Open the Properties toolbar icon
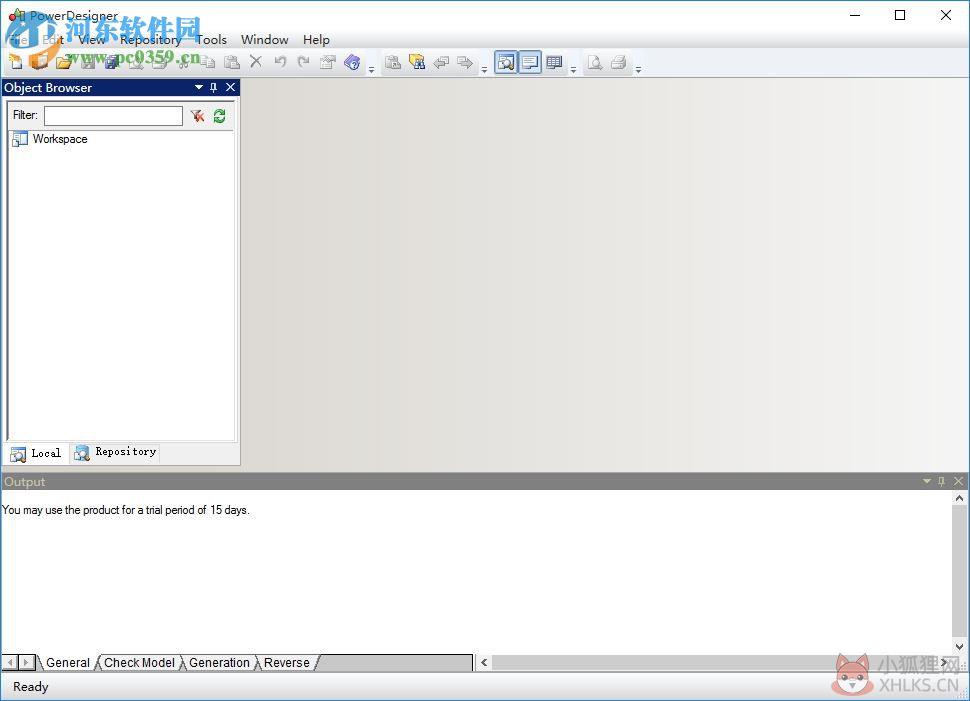 pos(327,62)
